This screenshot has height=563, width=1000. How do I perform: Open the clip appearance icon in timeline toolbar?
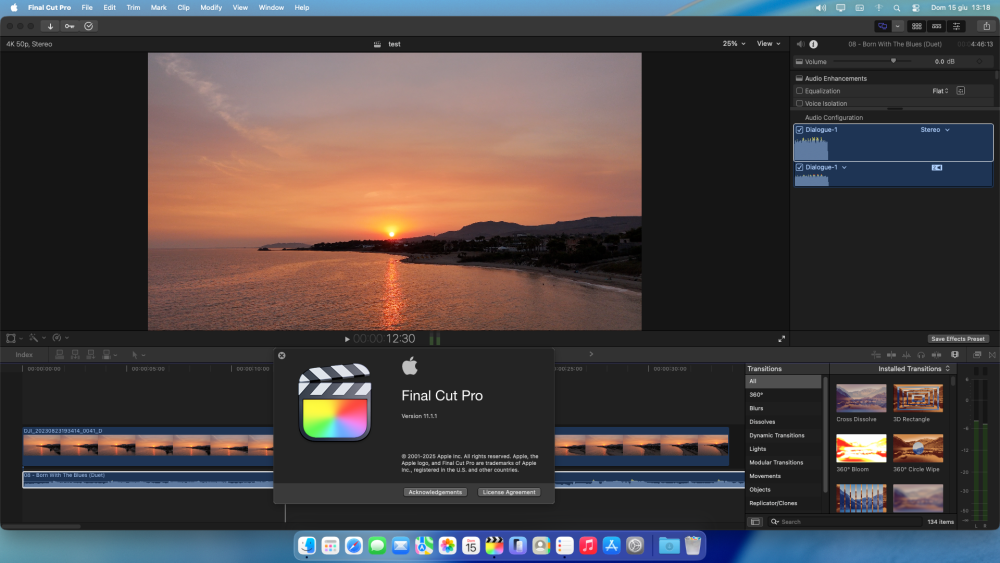coord(955,355)
